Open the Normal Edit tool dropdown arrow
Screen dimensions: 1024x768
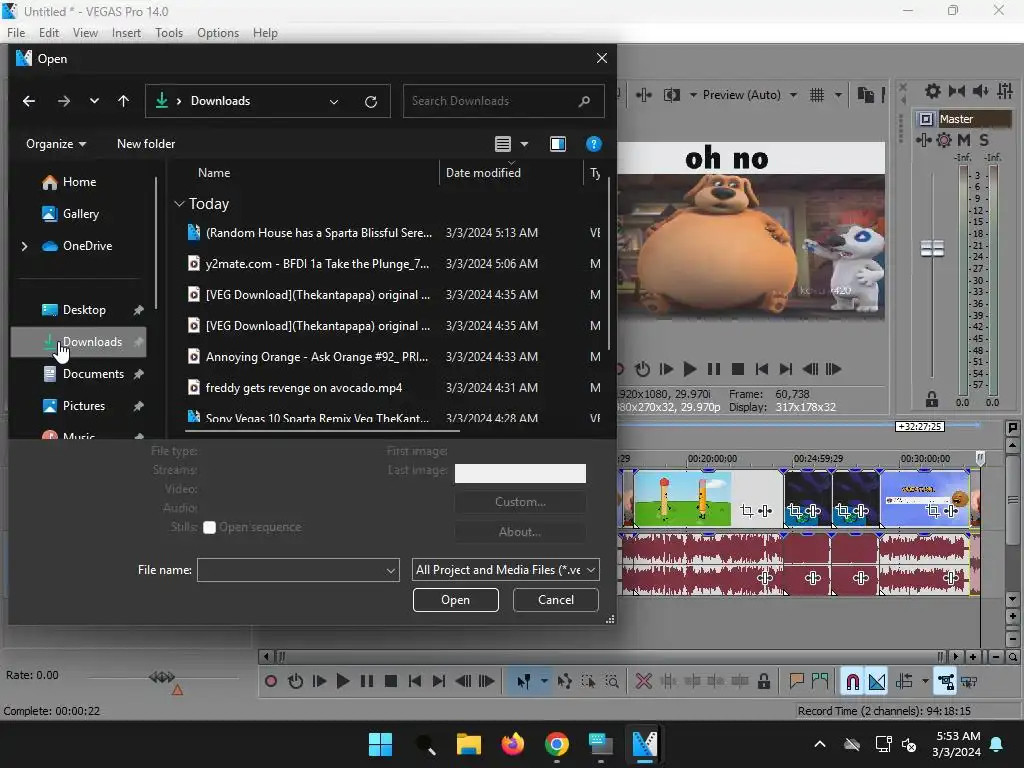click(x=543, y=681)
